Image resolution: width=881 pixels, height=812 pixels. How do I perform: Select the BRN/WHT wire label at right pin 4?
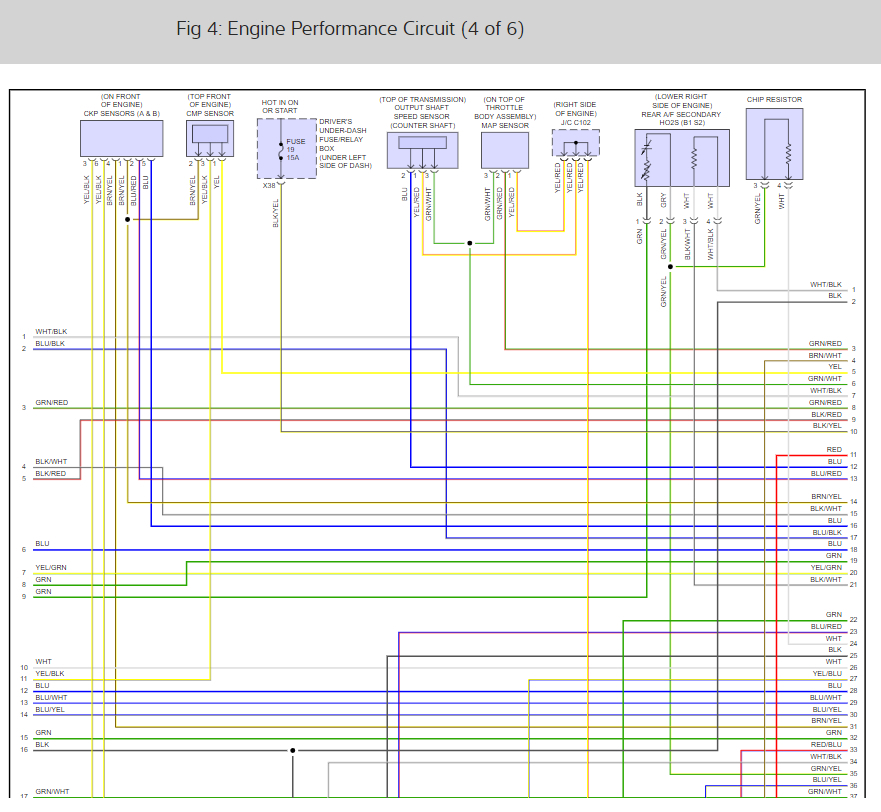(x=825, y=355)
